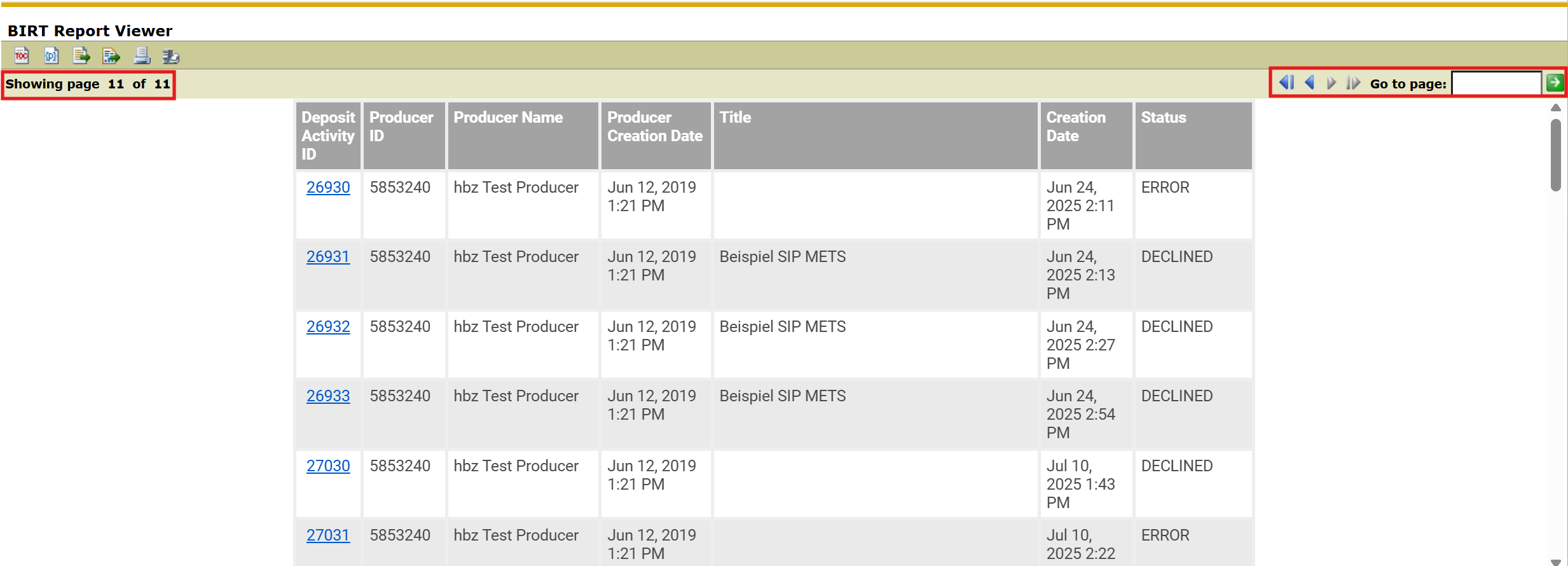1568x566 pixels.
Task: Open deposit activity 26930 link
Action: tap(328, 188)
